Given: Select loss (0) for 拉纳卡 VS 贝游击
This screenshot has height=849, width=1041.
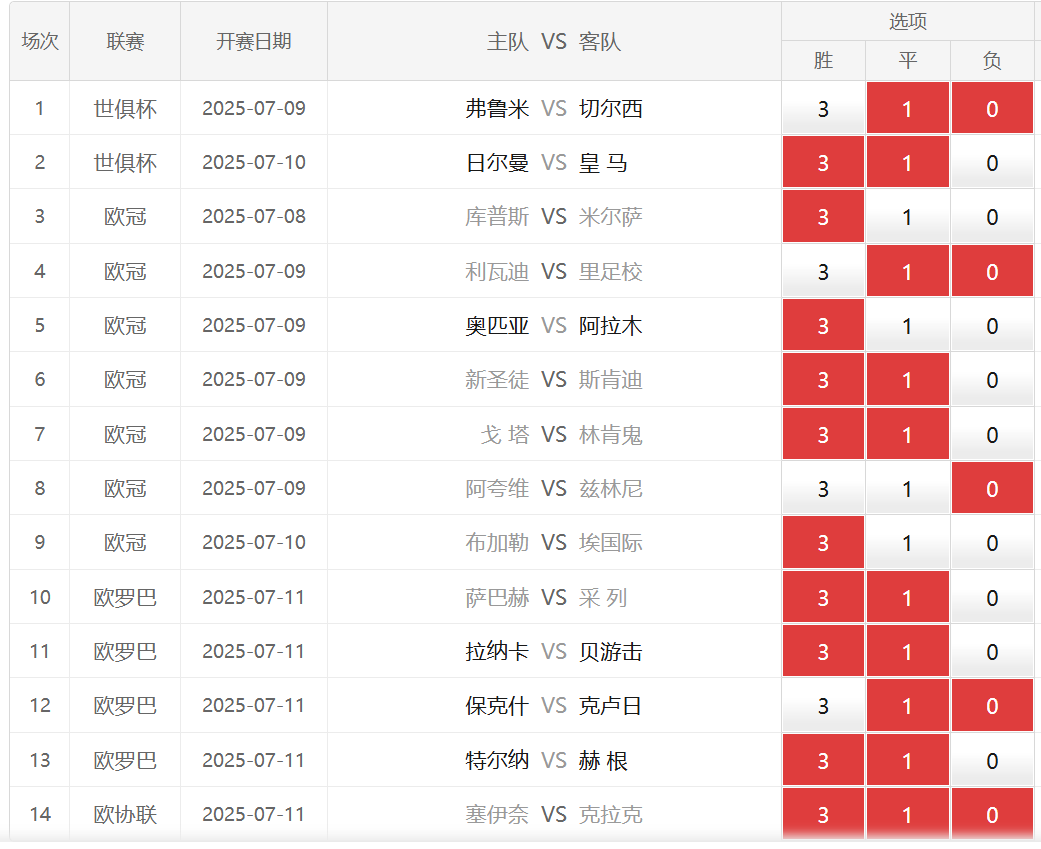Looking at the screenshot, I should 992,651.
